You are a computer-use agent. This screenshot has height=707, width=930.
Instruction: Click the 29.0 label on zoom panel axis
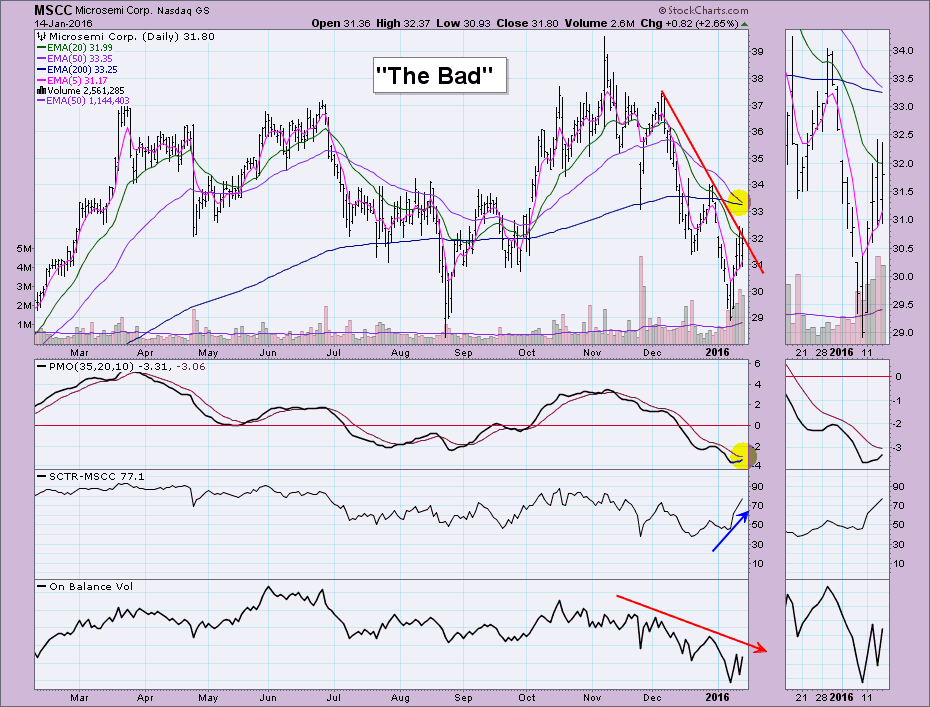coord(902,333)
